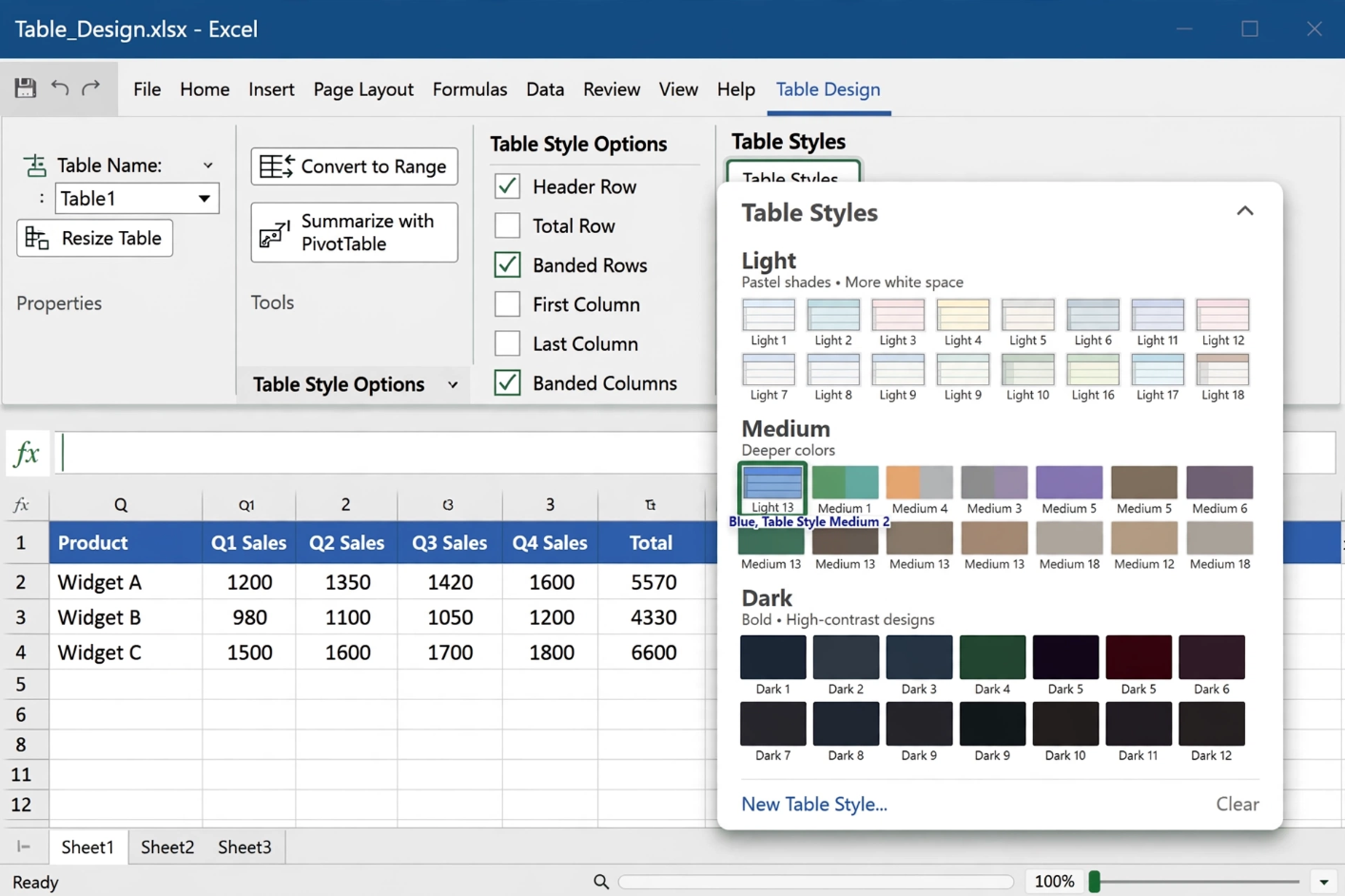Open the Table1 name combo box arrow
The height and width of the screenshot is (896, 1345).
click(204, 199)
